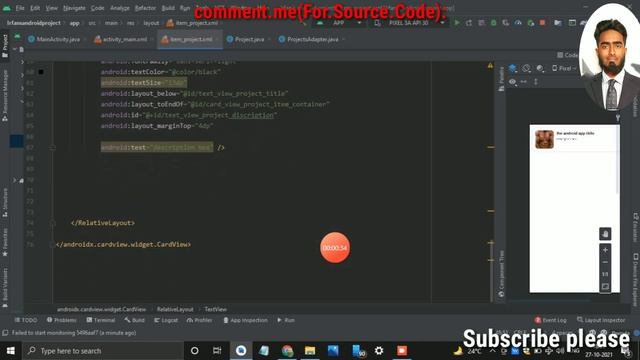Toggle the Structure side panel

pyautogui.click(x=5, y=202)
